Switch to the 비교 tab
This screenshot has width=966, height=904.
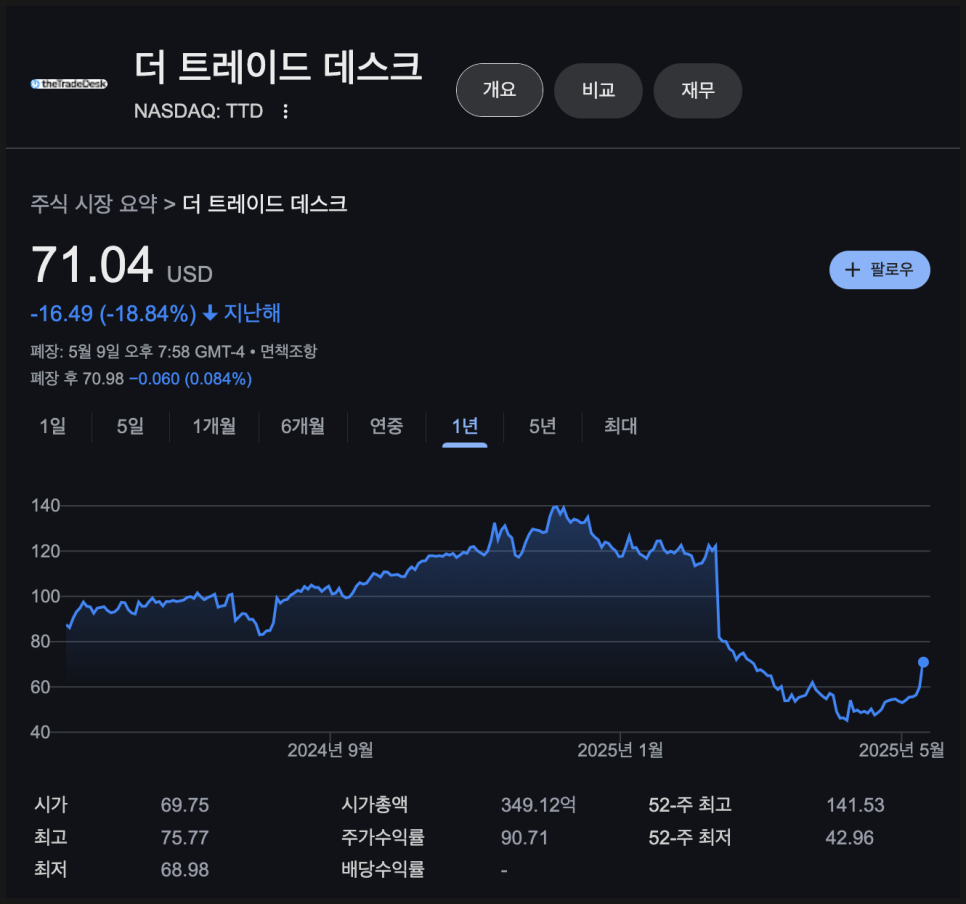tap(598, 90)
